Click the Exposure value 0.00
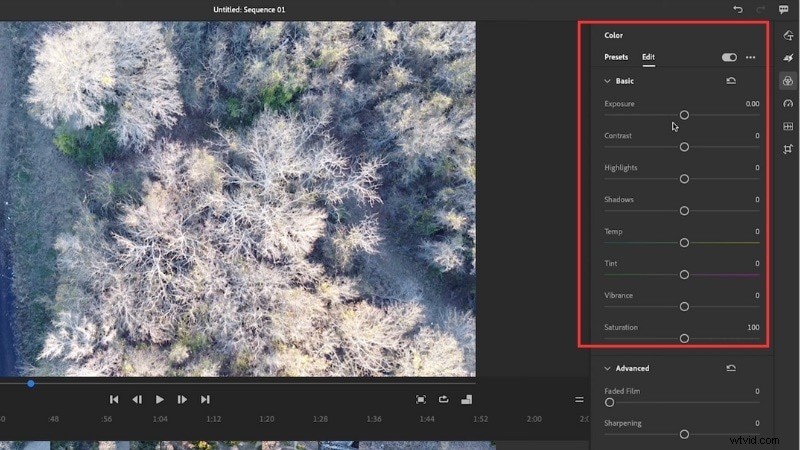The height and width of the screenshot is (450, 800). [x=752, y=104]
